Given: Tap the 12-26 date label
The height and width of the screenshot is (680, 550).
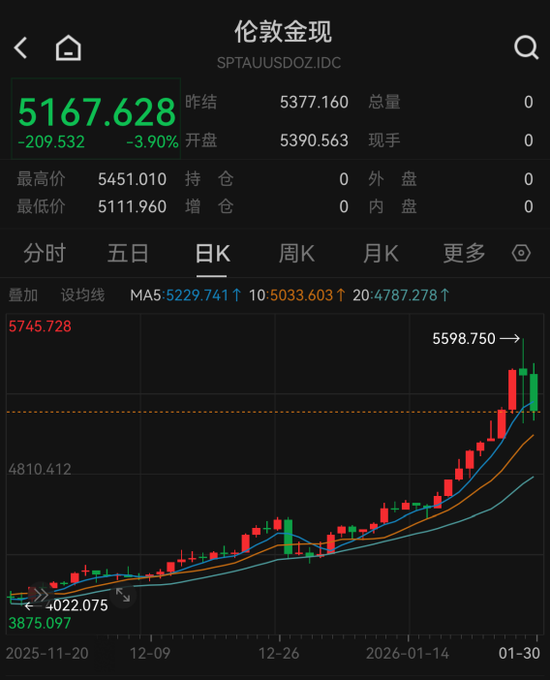Looking at the screenshot, I should click(x=279, y=654).
